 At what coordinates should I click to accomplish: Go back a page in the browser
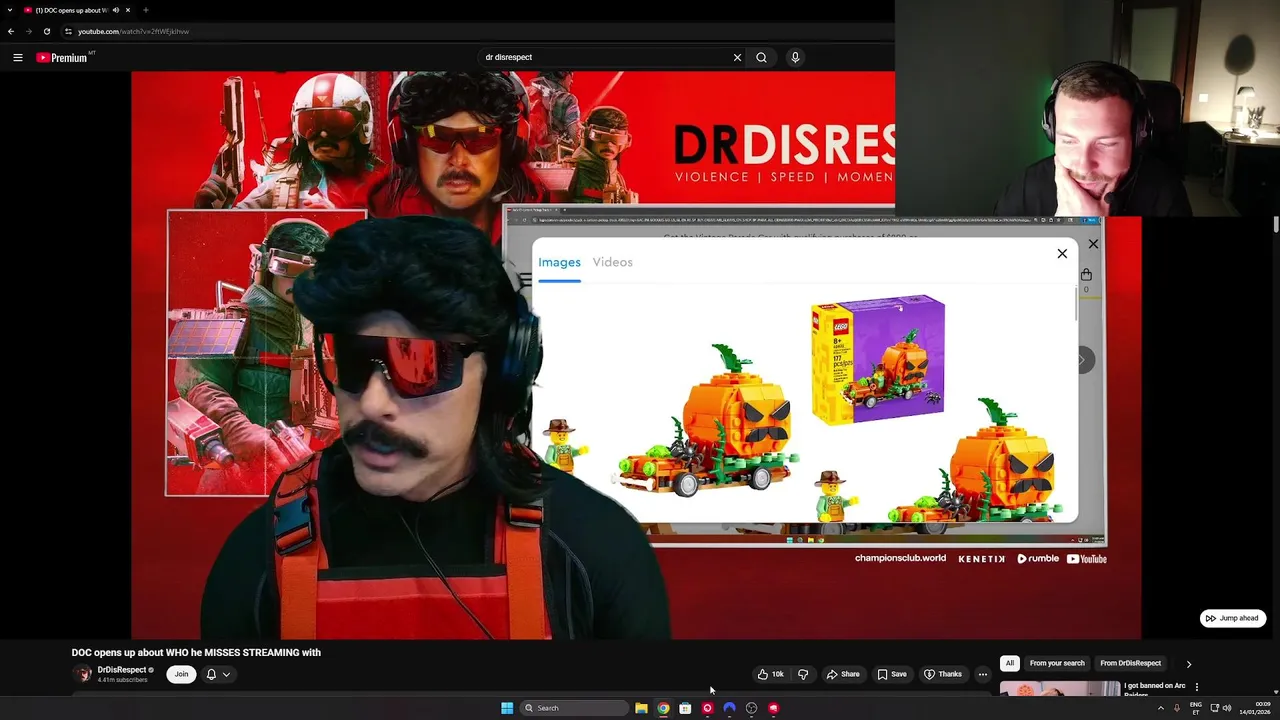tap(11, 31)
